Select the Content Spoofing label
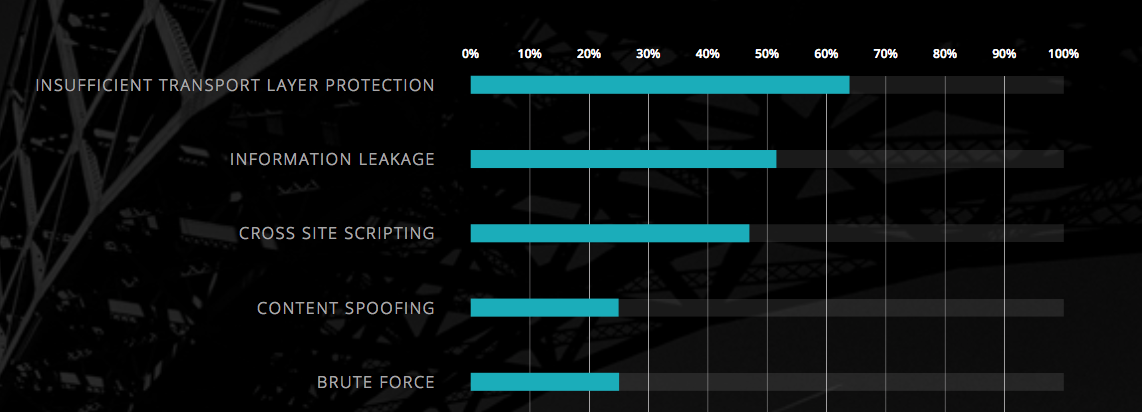1142x412 pixels. (x=346, y=308)
